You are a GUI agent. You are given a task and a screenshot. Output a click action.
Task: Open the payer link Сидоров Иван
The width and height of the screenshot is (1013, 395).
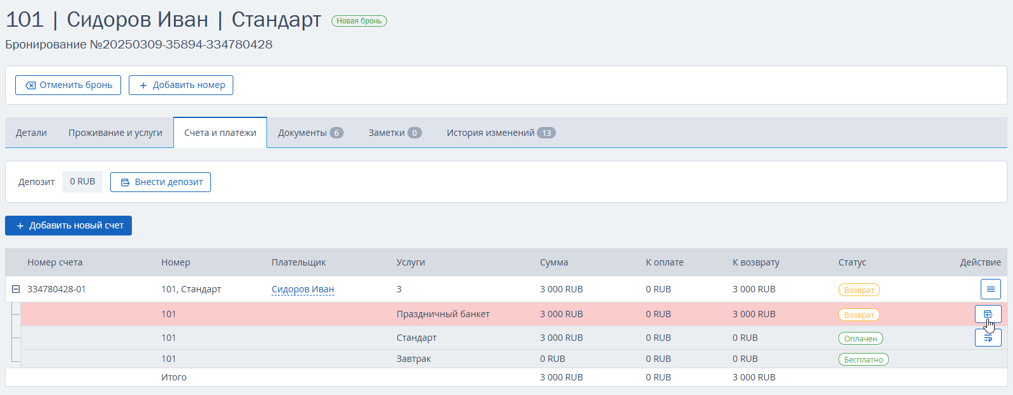pyautogui.click(x=302, y=289)
